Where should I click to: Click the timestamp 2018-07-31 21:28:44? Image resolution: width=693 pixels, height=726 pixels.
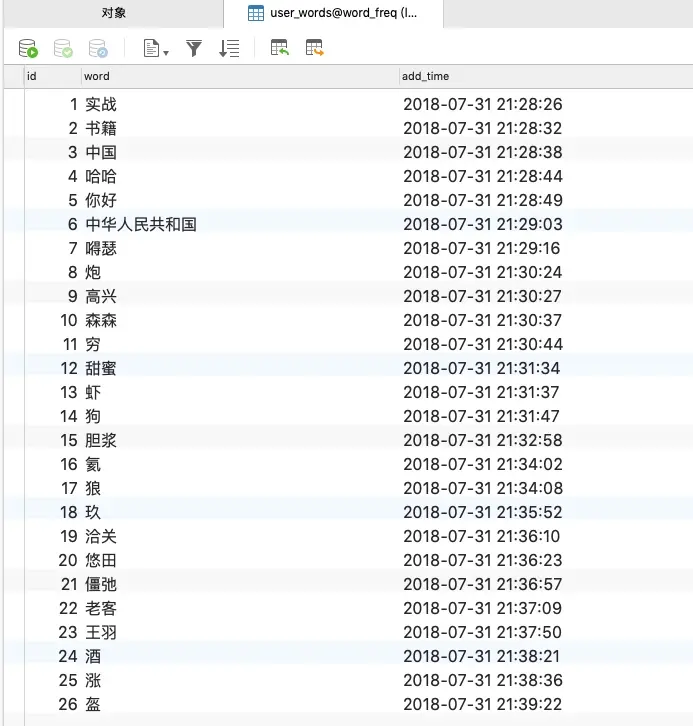[x=483, y=176]
